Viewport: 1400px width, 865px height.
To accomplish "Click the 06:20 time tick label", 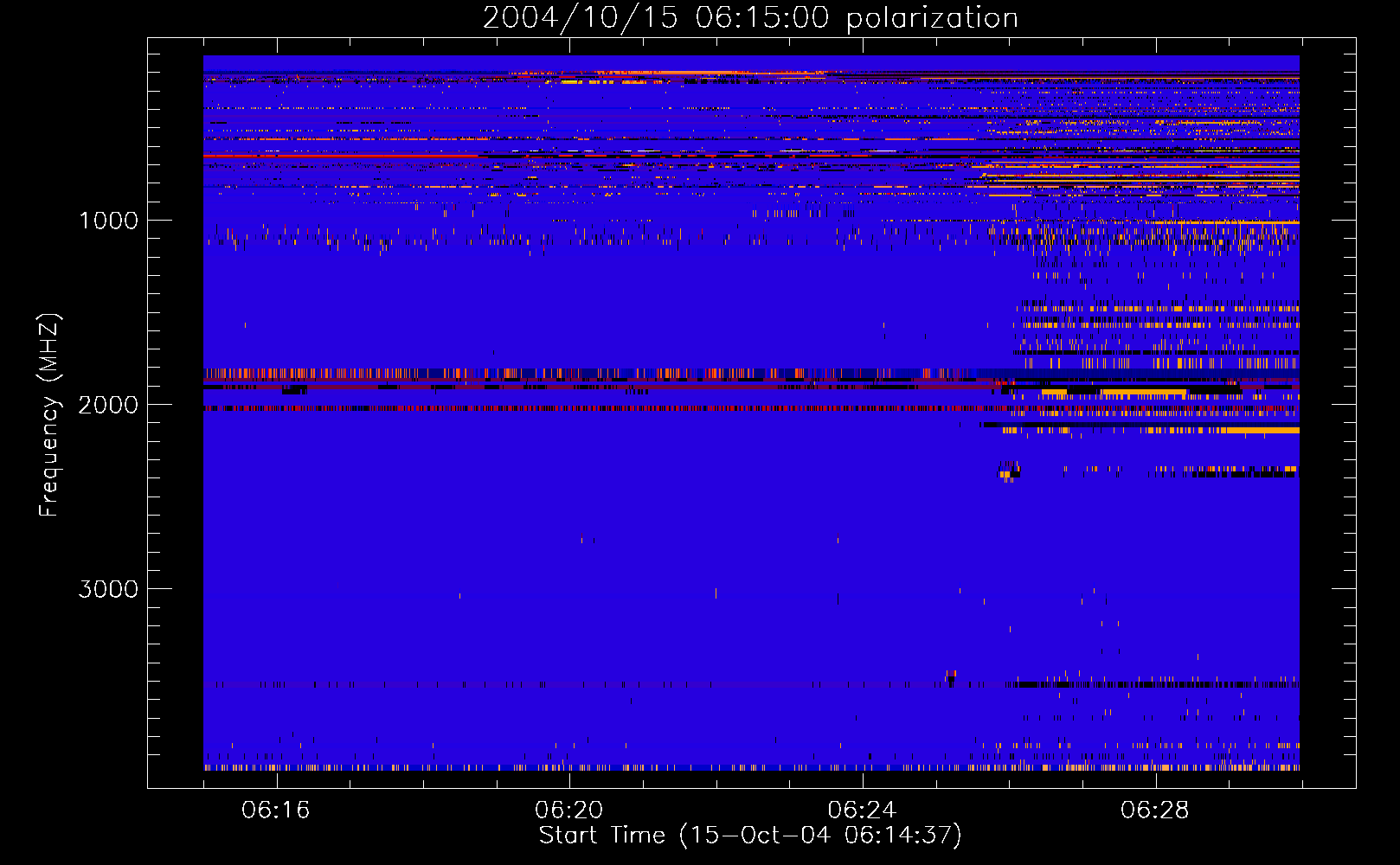I will coord(569,811).
